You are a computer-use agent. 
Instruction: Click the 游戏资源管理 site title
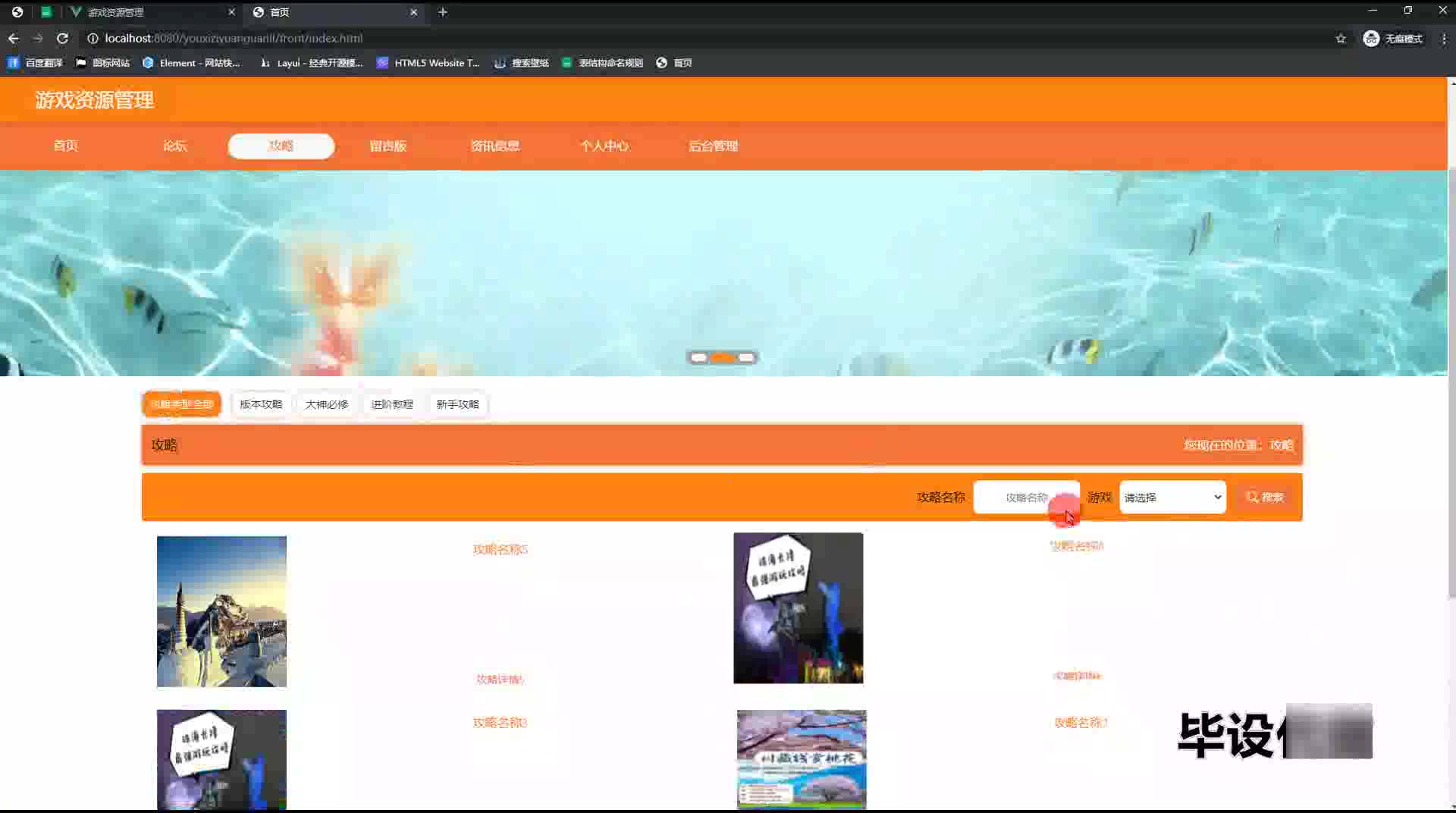tap(95, 99)
